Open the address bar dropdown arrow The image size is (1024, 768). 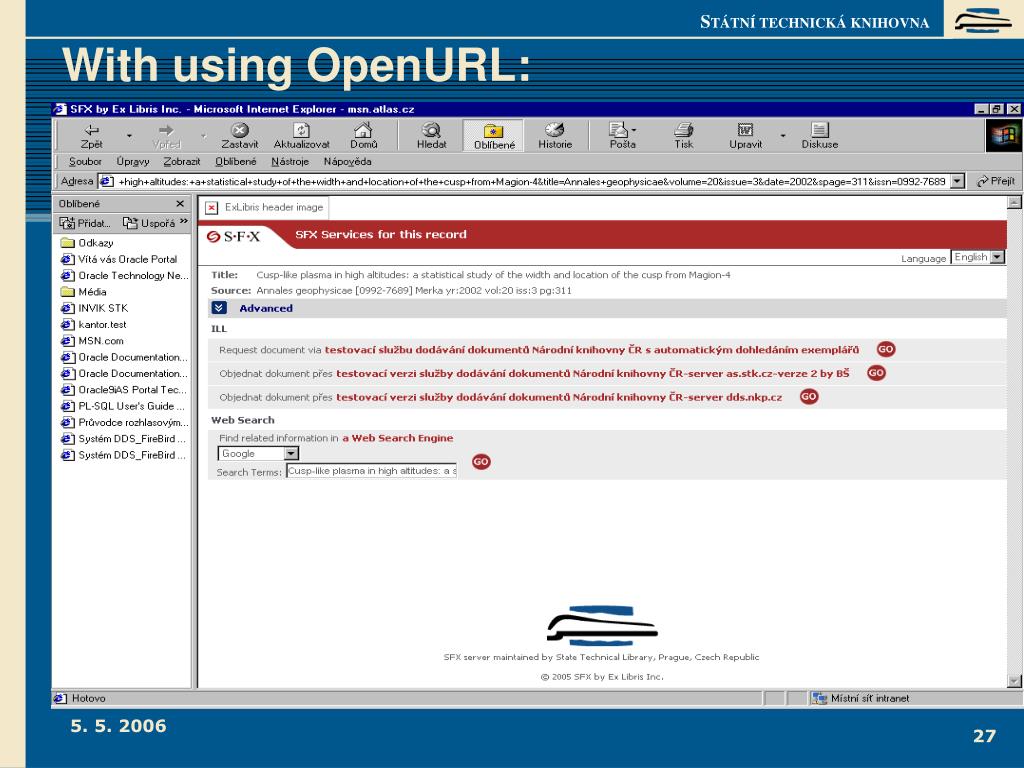pos(957,181)
